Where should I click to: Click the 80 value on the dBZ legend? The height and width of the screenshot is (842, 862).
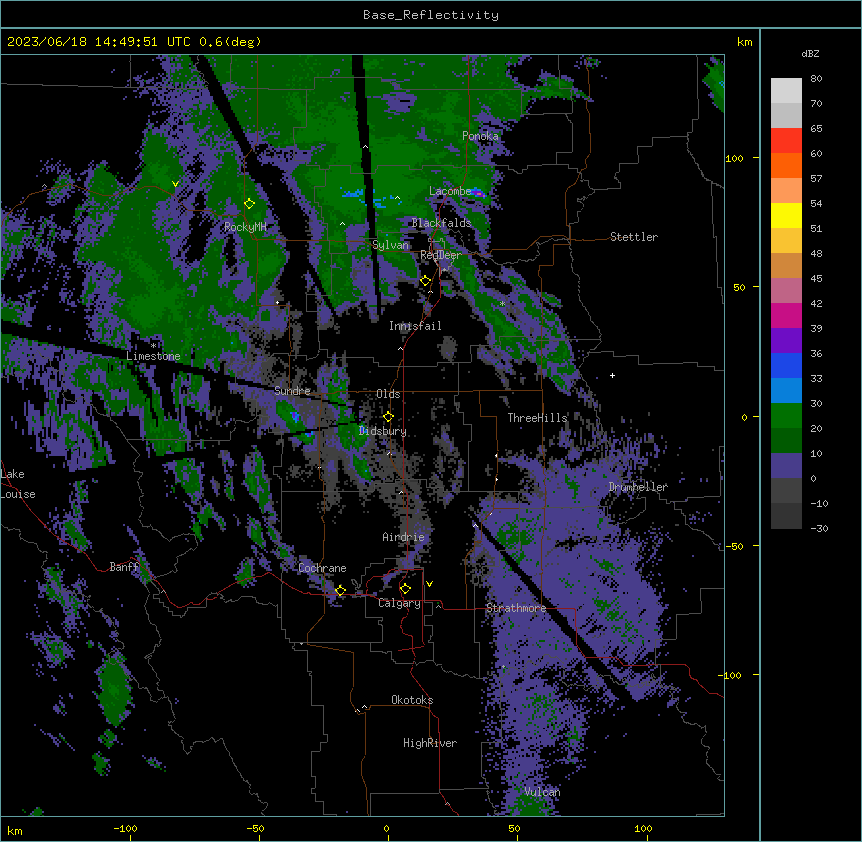[x=816, y=79]
